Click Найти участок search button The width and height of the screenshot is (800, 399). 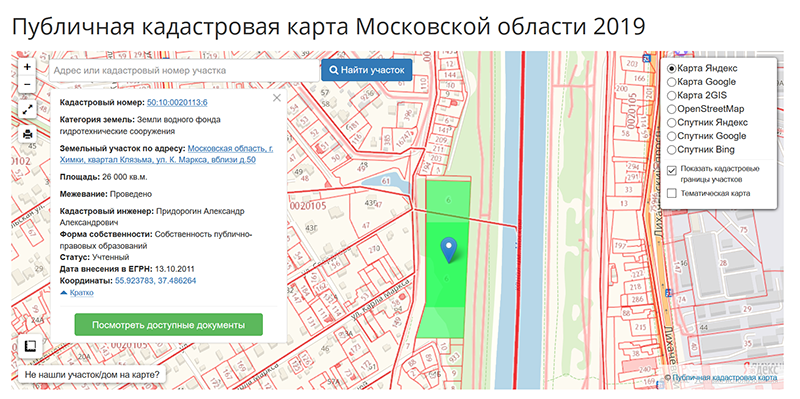click(x=366, y=70)
